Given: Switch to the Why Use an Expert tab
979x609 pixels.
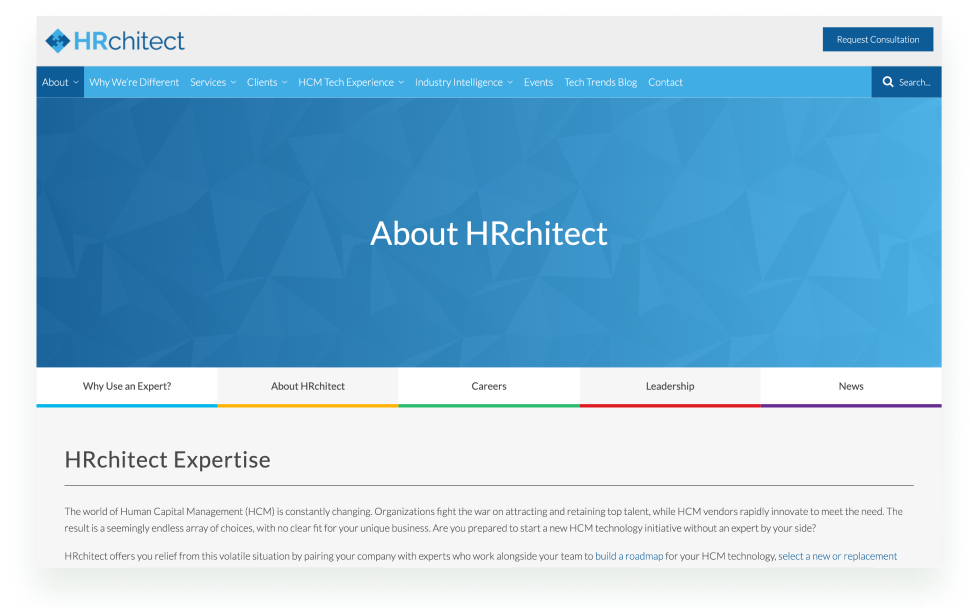Looking at the screenshot, I should click(x=126, y=386).
